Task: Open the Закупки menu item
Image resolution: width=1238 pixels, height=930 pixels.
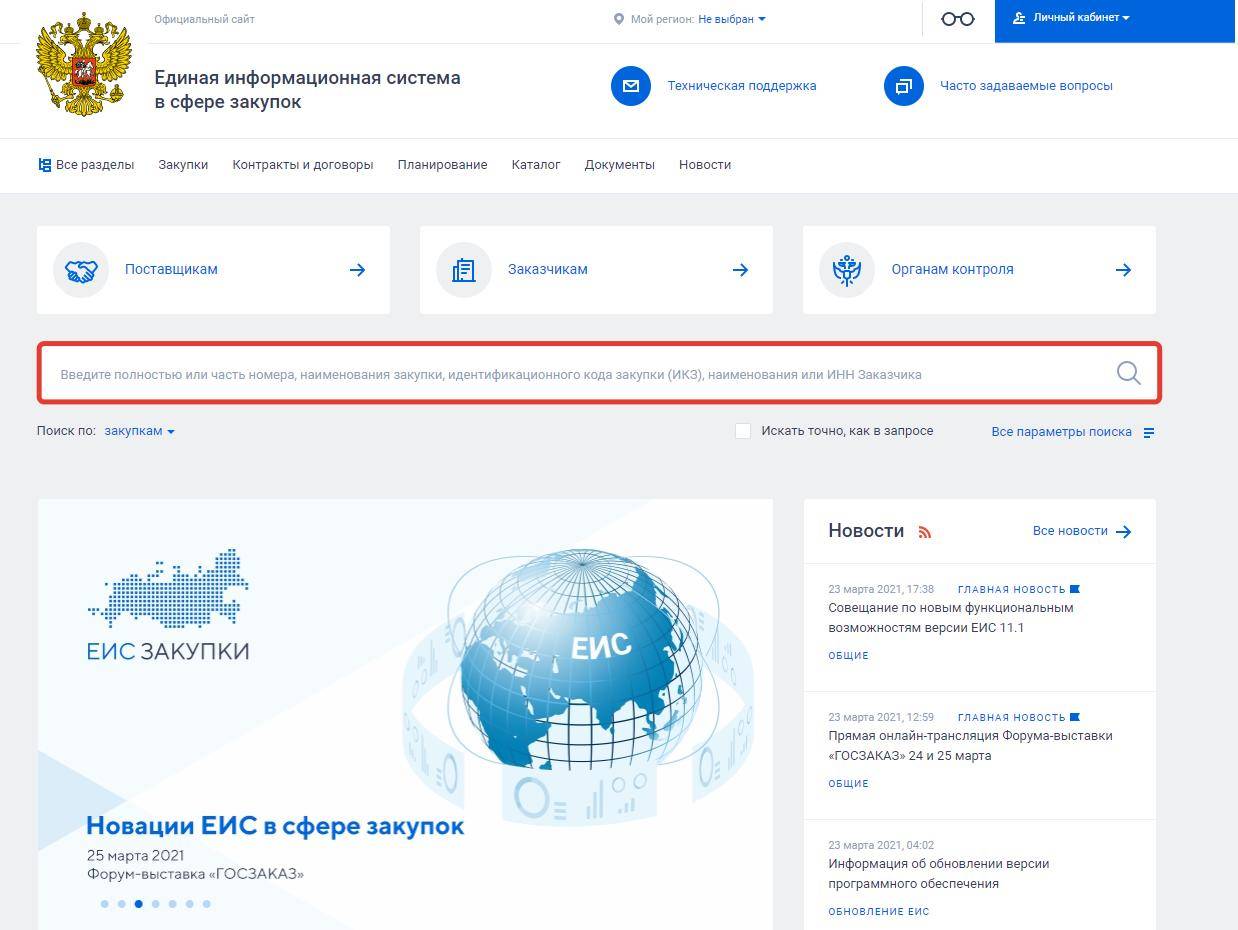Action: pos(183,165)
